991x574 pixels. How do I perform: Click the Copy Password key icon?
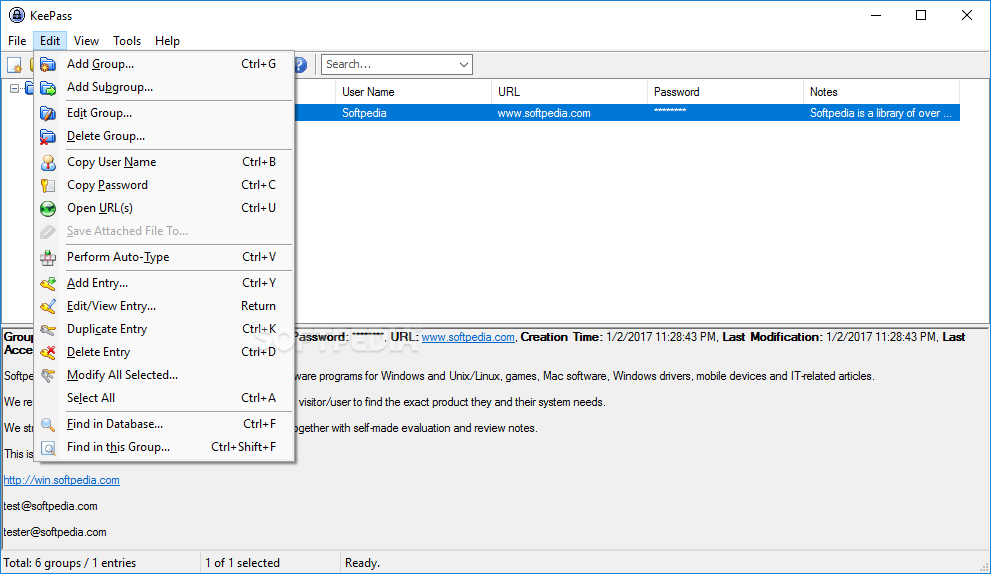(x=48, y=185)
